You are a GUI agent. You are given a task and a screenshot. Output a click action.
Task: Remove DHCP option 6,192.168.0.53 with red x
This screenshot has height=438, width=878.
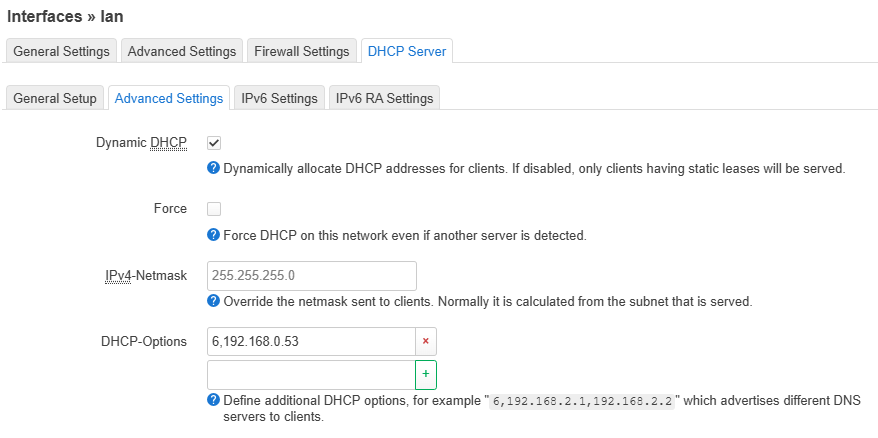pos(426,341)
